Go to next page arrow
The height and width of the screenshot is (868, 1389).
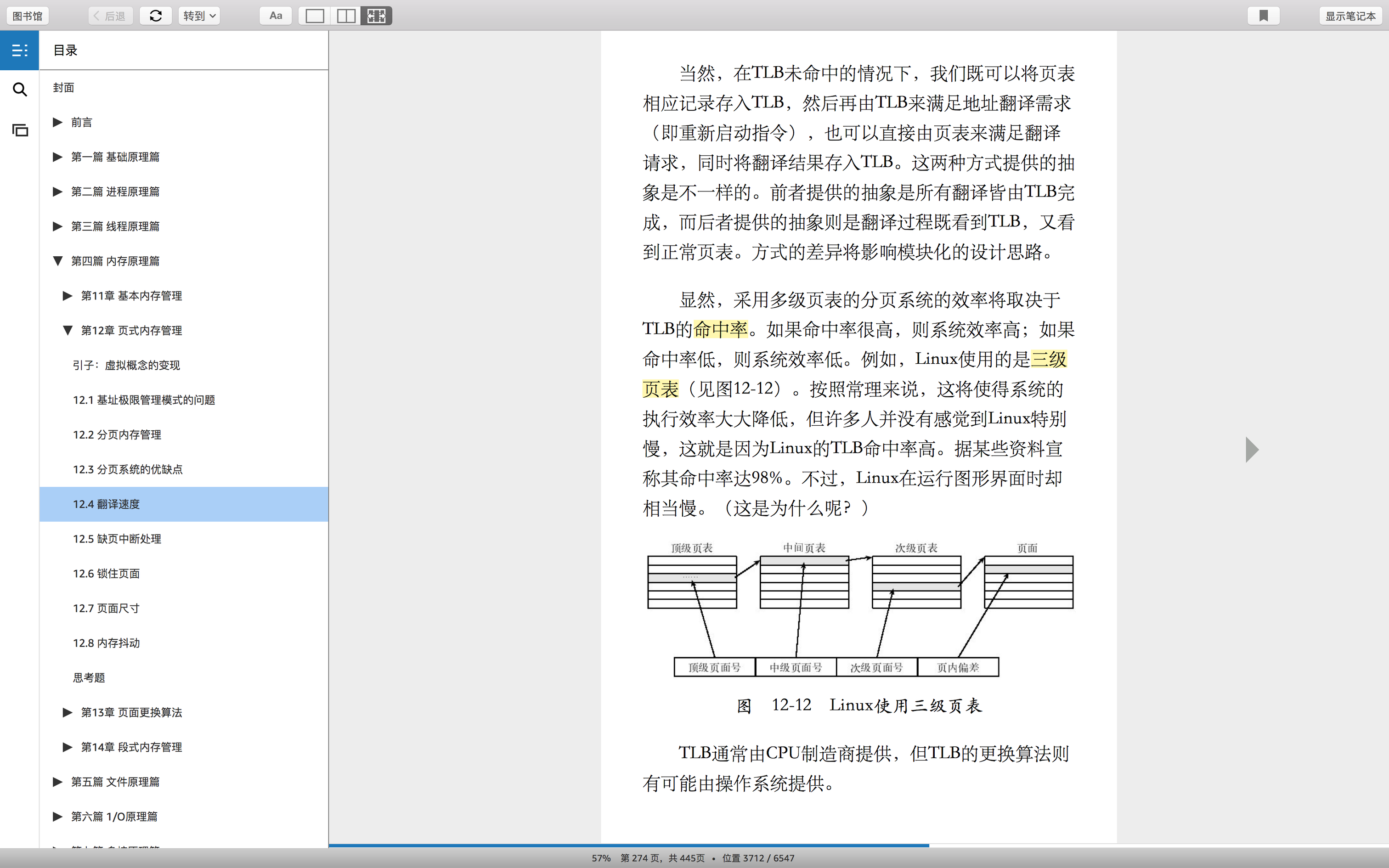tap(1252, 450)
